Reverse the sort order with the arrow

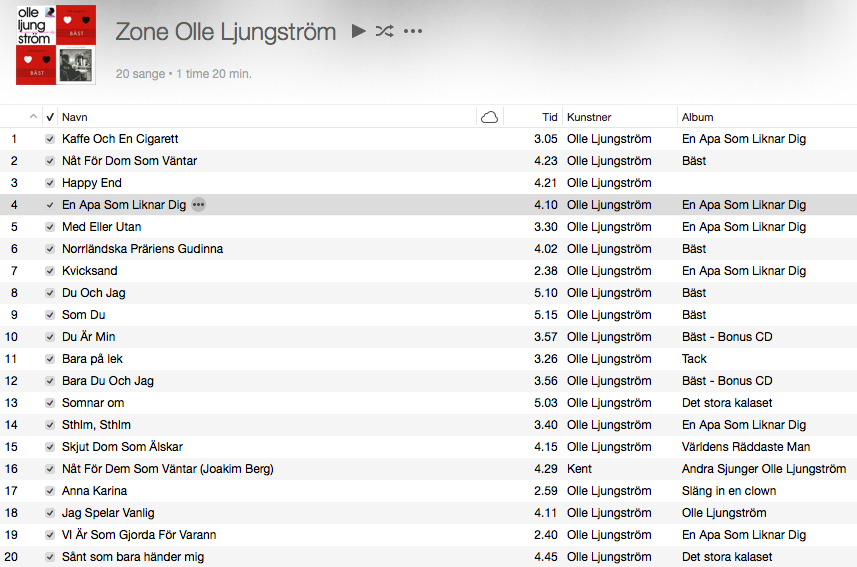33,116
